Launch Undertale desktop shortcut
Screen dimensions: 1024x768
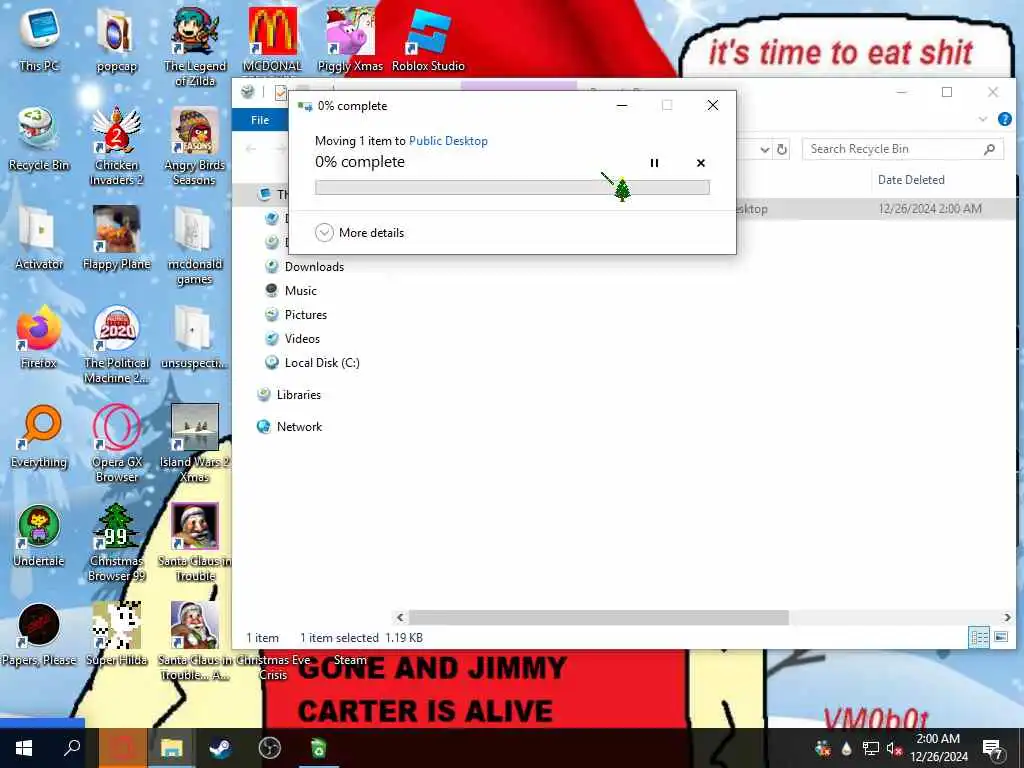click(39, 536)
